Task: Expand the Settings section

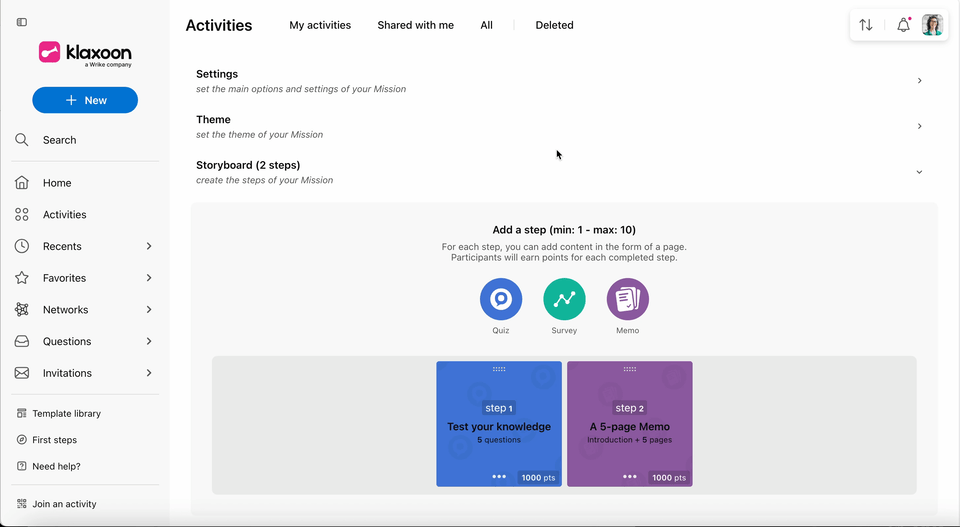Action: click(x=558, y=81)
